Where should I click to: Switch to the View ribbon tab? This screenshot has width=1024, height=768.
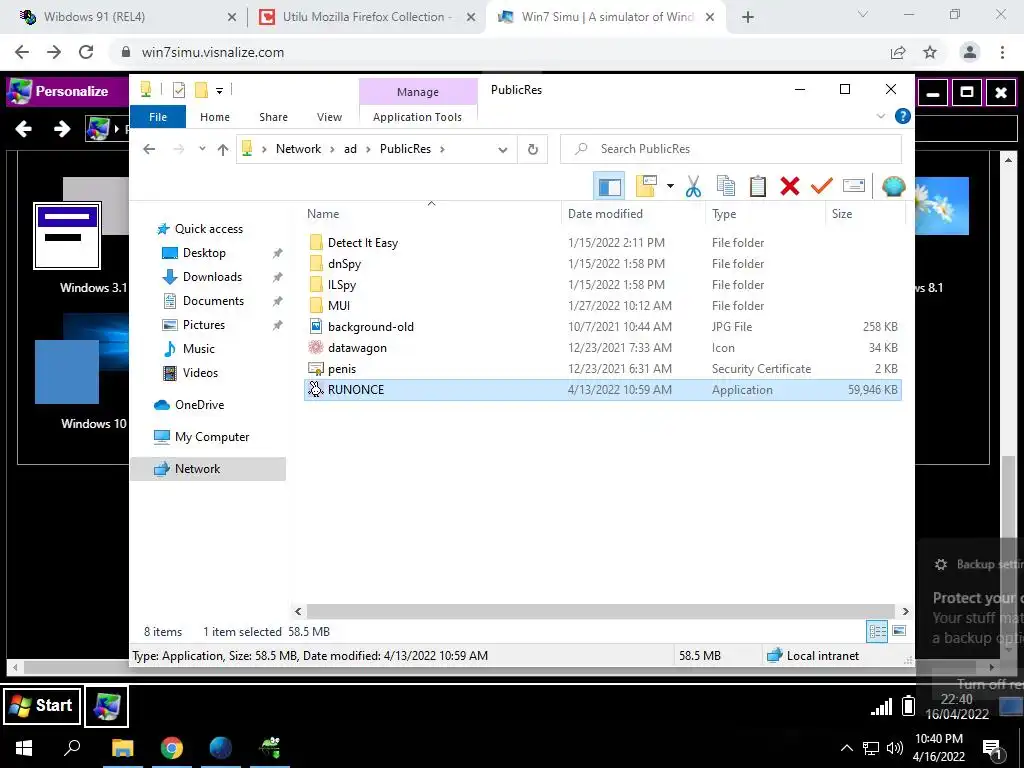coord(329,117)
